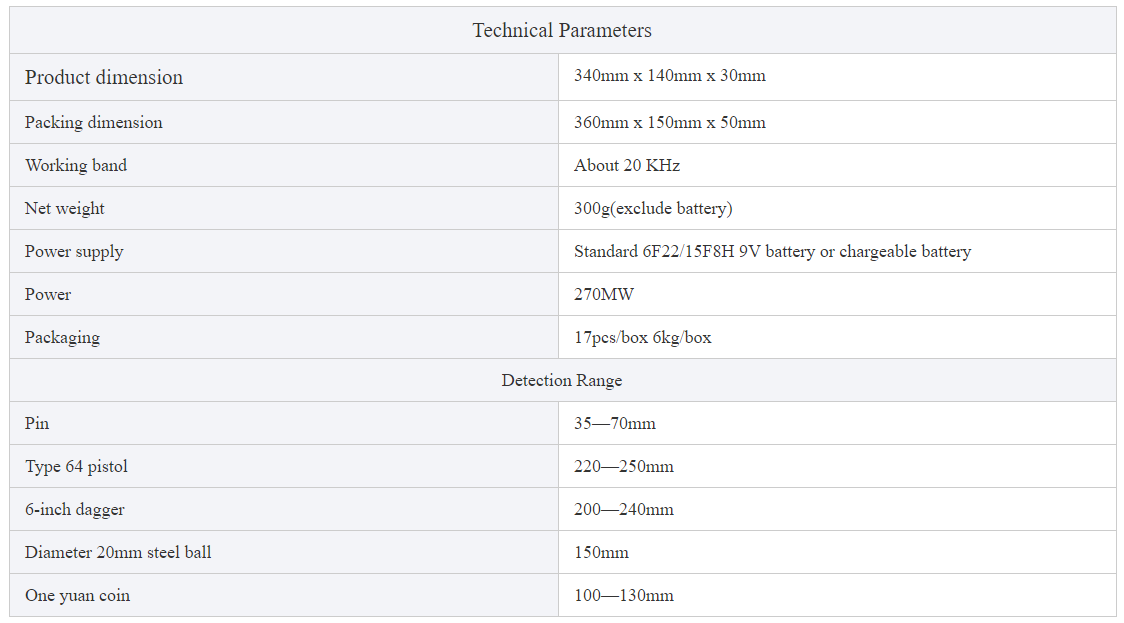Select the Packing dimension row label
This screenshot has width=1124, height=623.
[94, 123]
